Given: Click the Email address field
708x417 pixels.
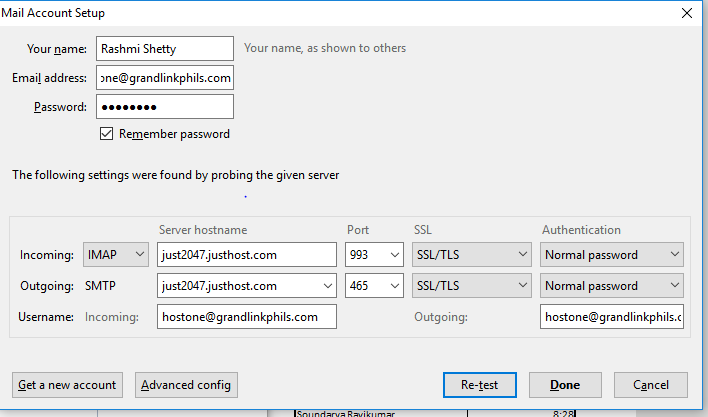Looking at the screenshot, I should pyautogui.click(x=164, y=78).
